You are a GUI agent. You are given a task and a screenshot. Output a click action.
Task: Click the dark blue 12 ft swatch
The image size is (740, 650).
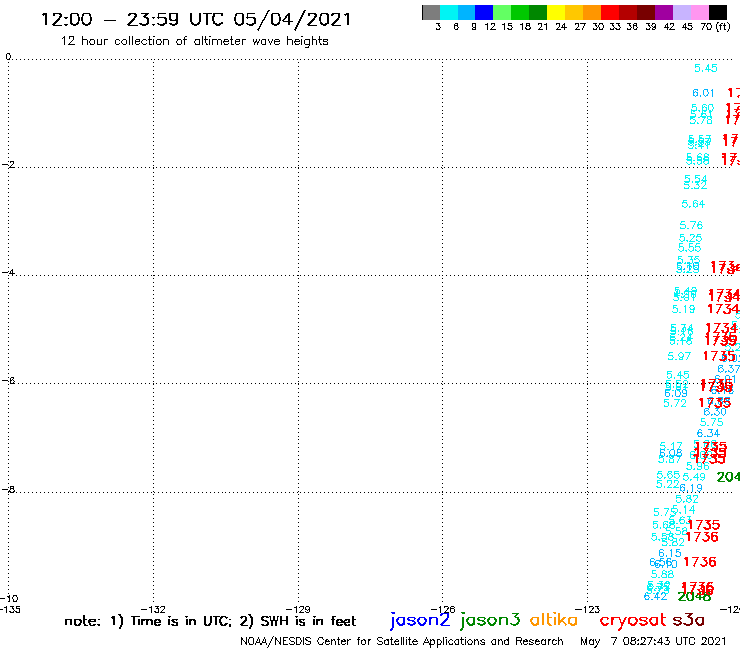485,12
